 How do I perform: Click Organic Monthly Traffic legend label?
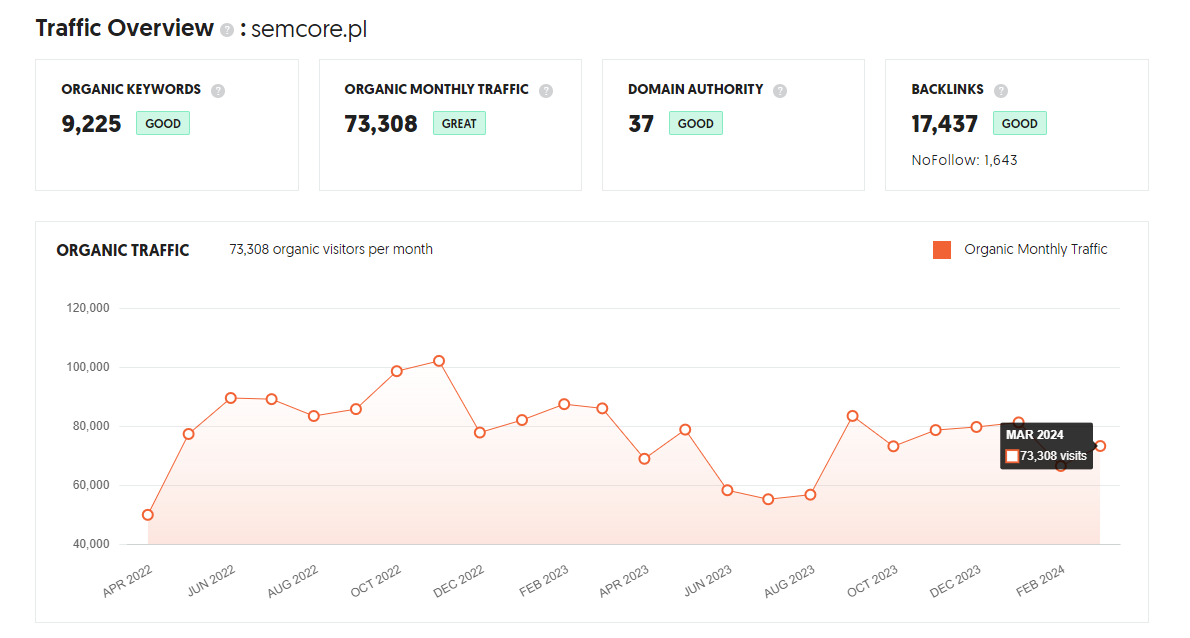(1035, 249)
